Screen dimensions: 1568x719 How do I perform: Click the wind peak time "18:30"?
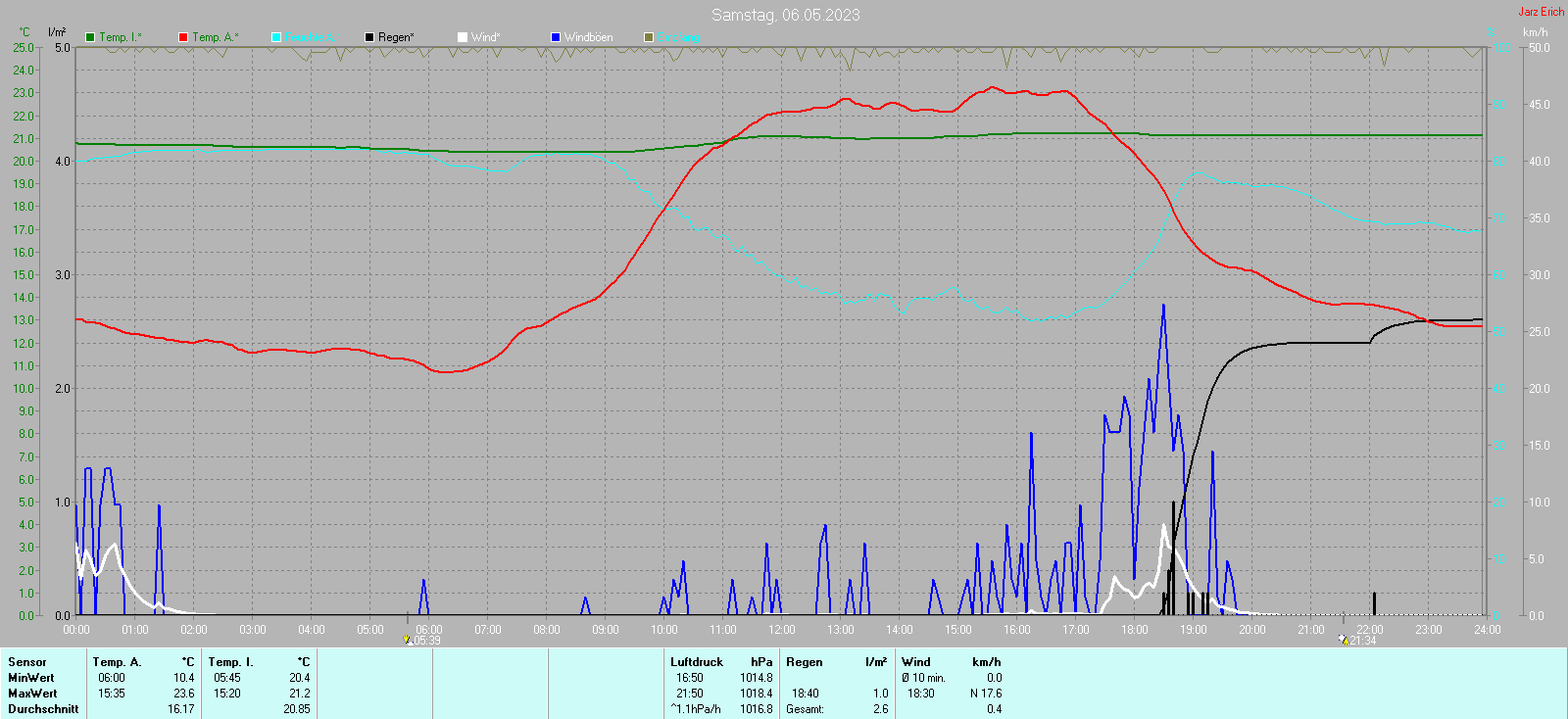point(921,694)
